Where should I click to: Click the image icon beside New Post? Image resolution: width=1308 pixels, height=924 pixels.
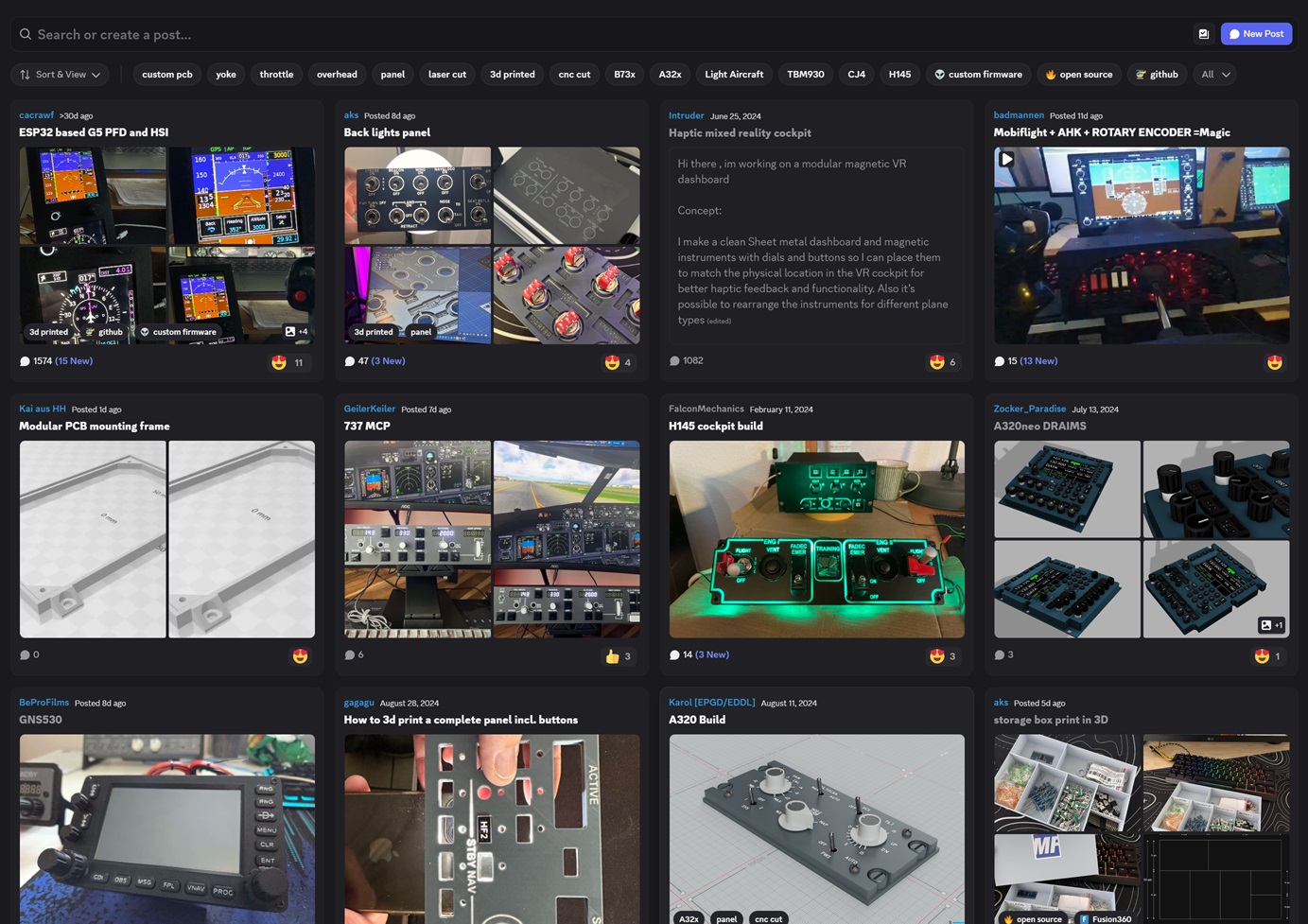tap(1203, 34)
